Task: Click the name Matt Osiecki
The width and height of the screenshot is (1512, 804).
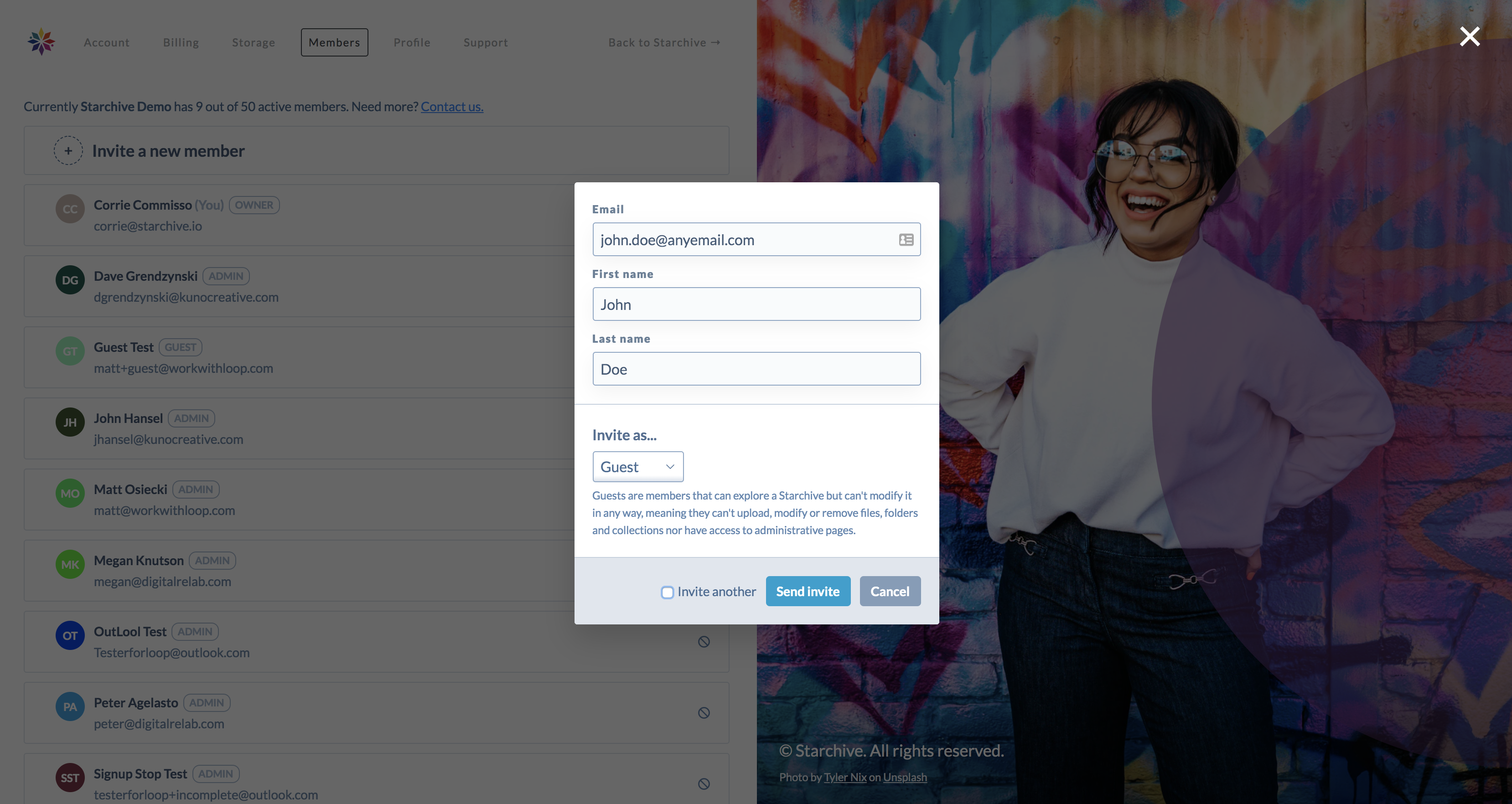Action: [130, 489]
